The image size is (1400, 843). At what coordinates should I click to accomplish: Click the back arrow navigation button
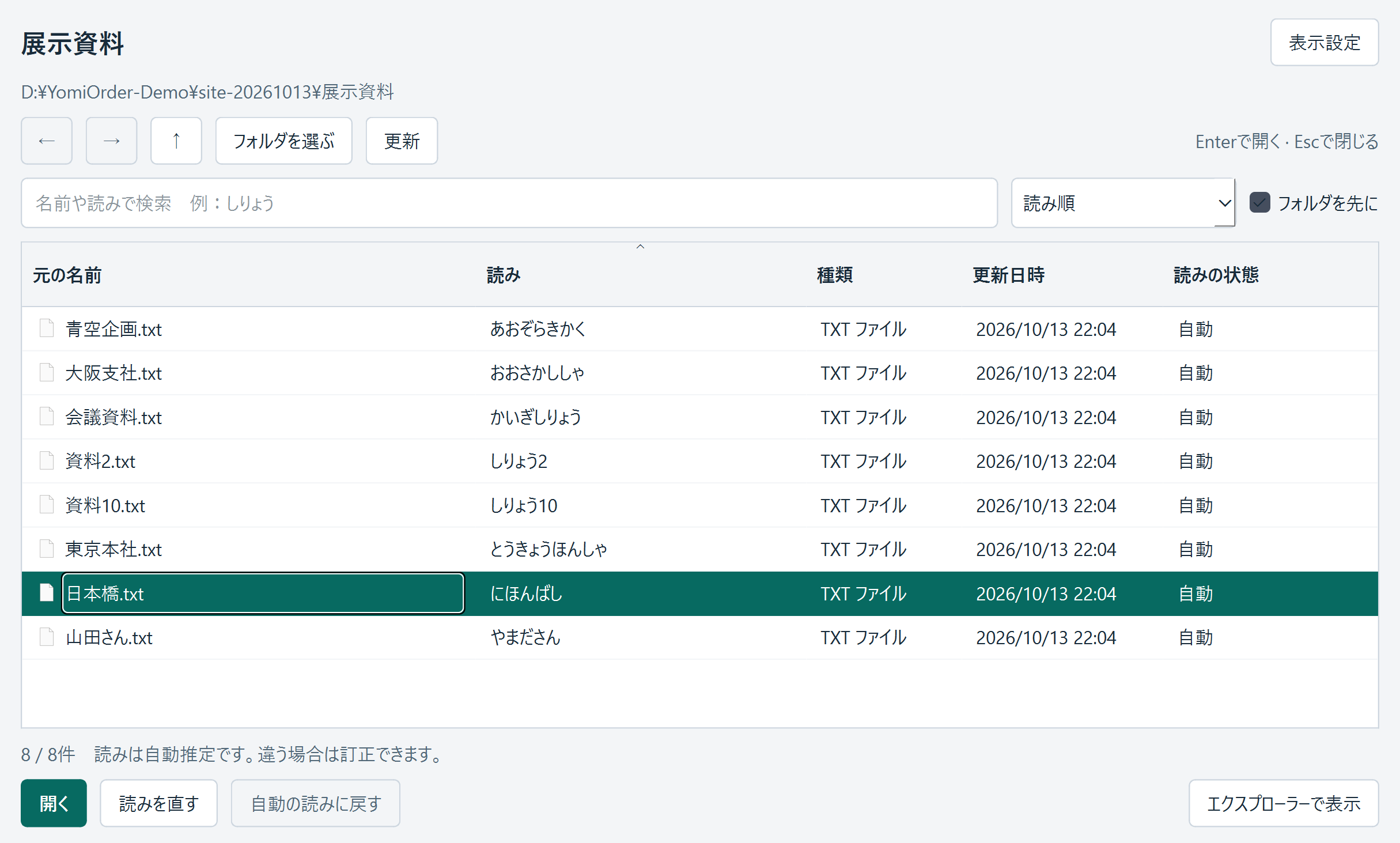(x=47, y=141)
